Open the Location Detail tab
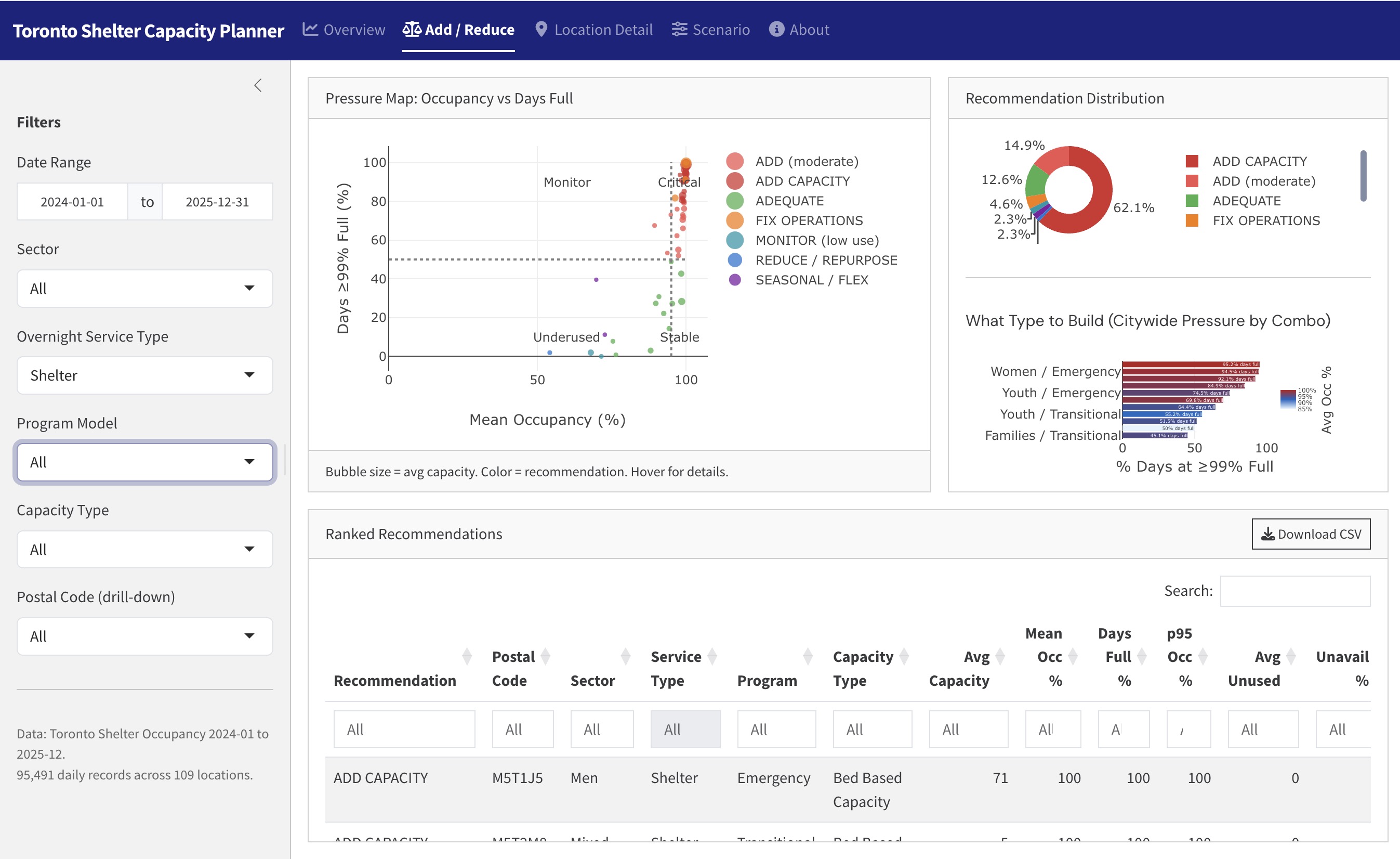The image size is (1400, 859). (603, 29)
